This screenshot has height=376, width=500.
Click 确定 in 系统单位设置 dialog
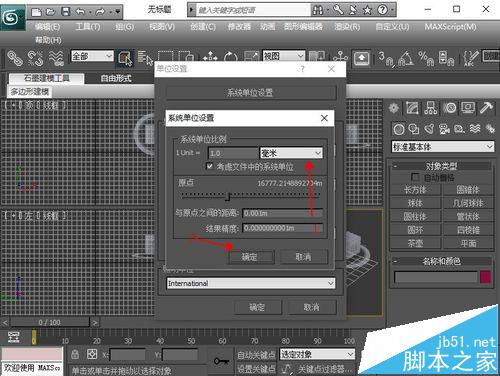(x=250, y=257)
